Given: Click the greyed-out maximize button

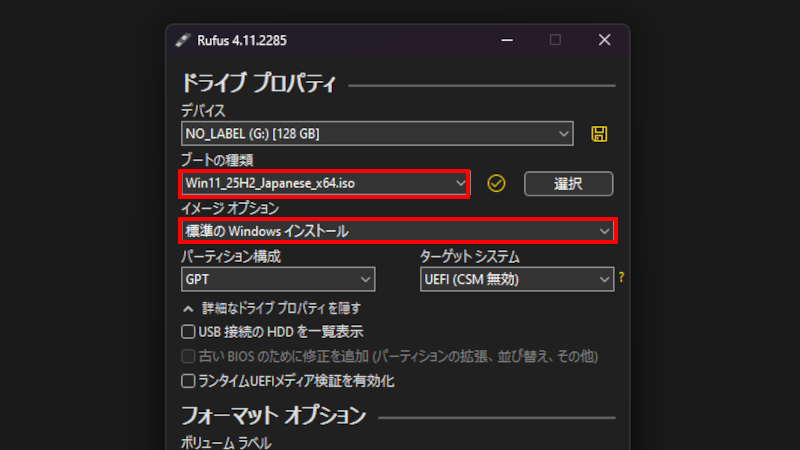Looking at the screenshot, I should click(556, 40).
